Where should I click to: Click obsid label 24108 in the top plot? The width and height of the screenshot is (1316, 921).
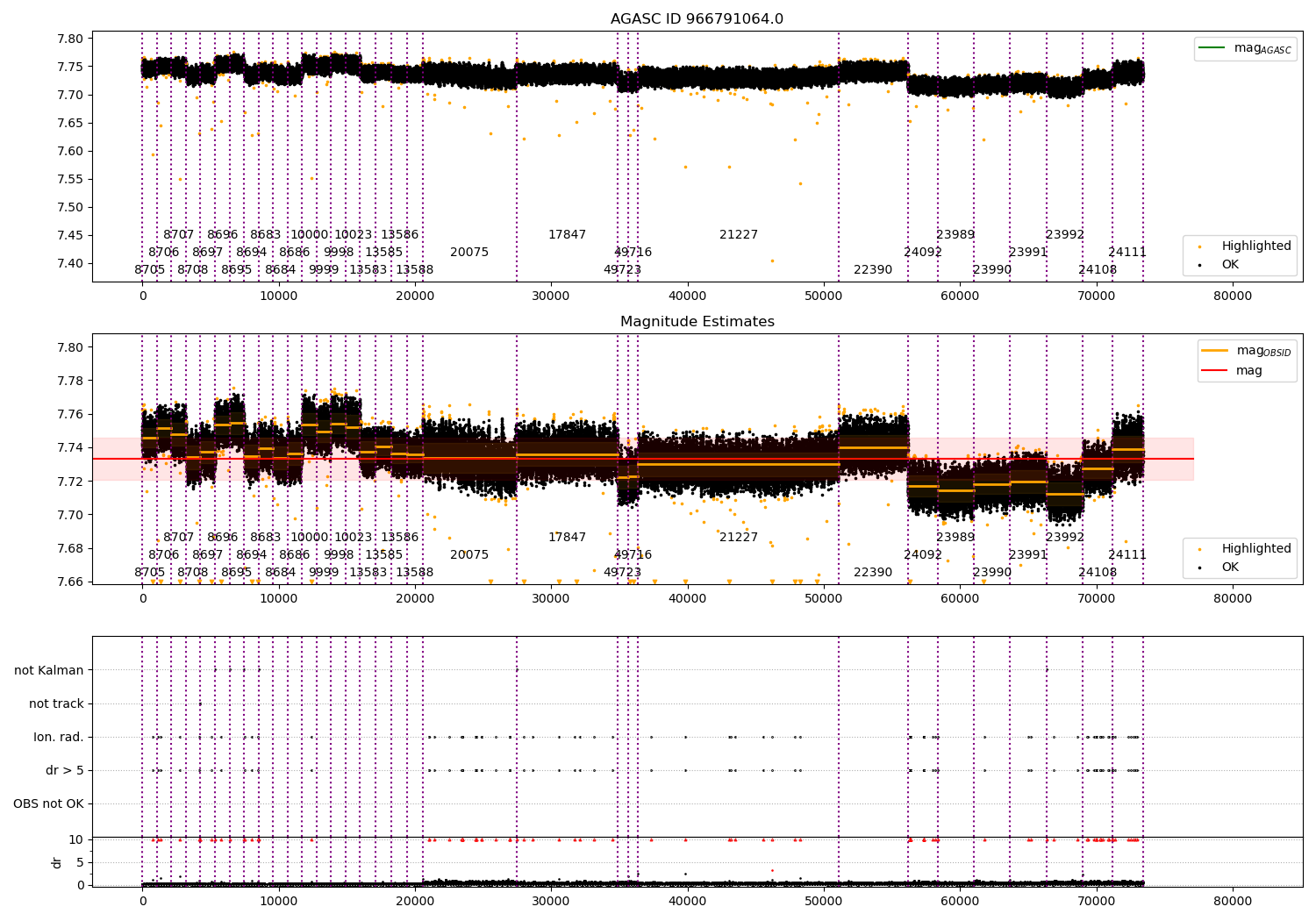[x=1098, y=269]
